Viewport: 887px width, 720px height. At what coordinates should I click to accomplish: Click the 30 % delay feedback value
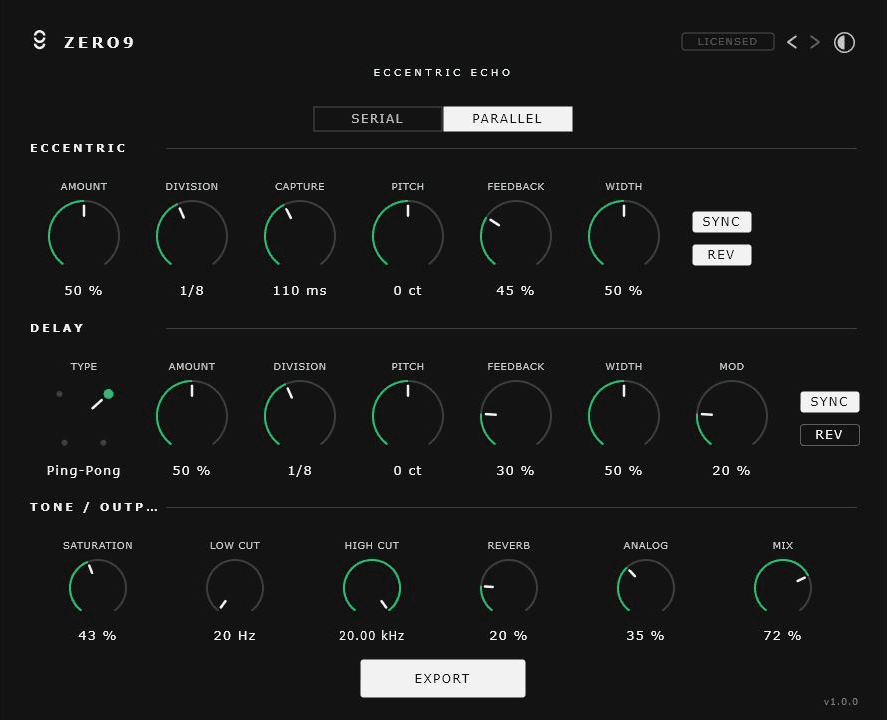tap(515, 471)
